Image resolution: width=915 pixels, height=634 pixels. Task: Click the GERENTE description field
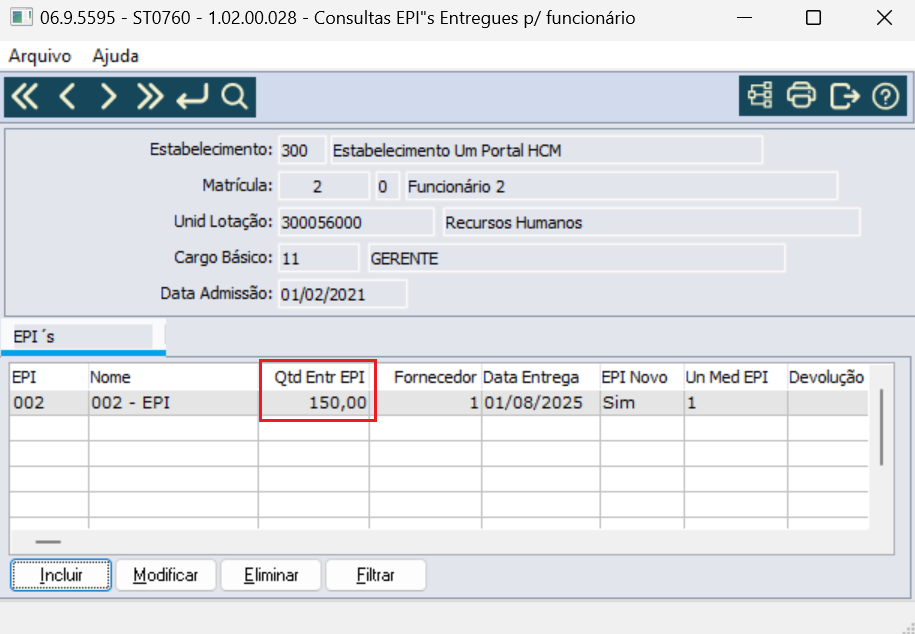pyautogui.click(x=577, y=258)
